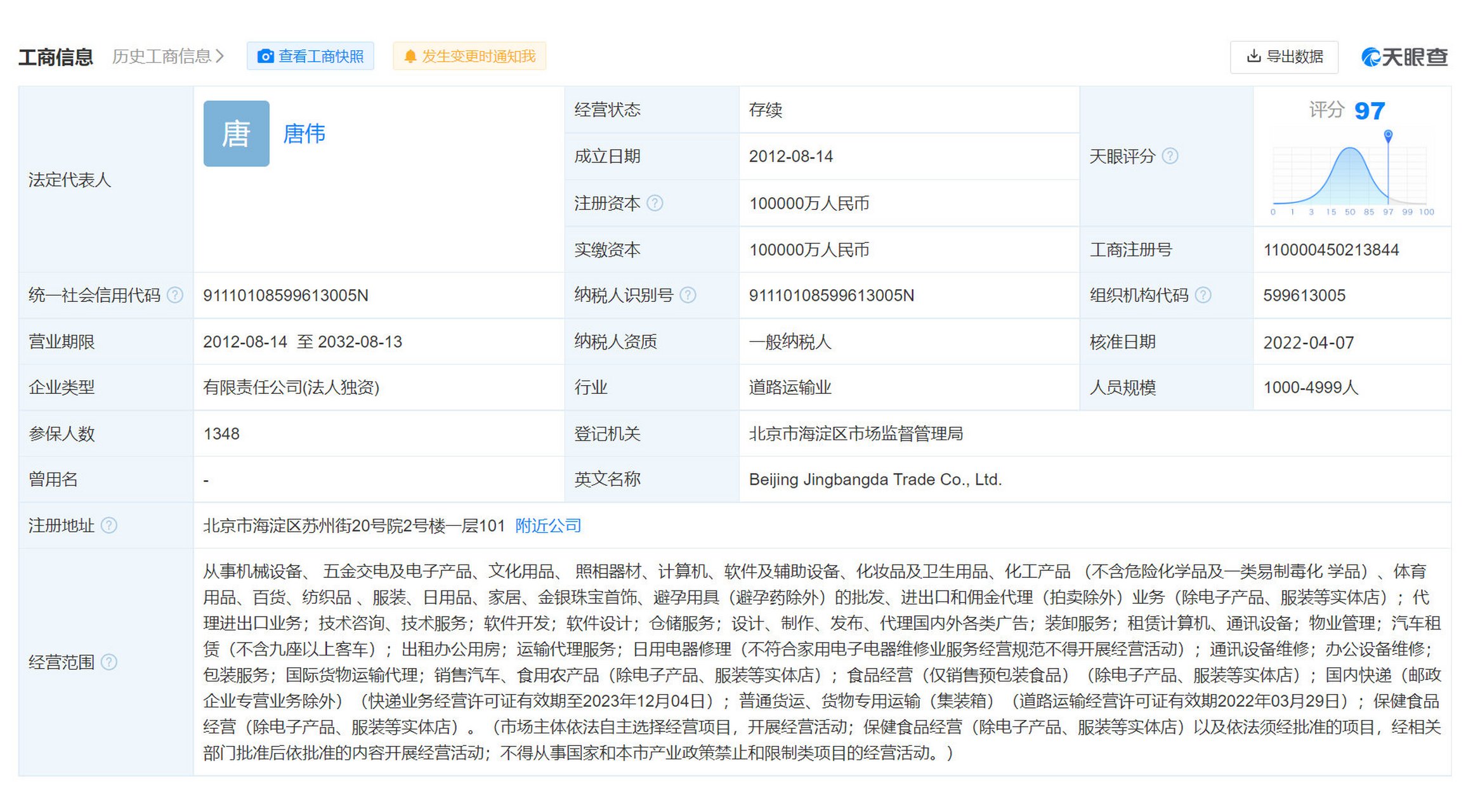Click the question mark beside 统一社会信用代码
Image resolution: width=1466 pixels, height=812 pixels.
pos(175,295)
